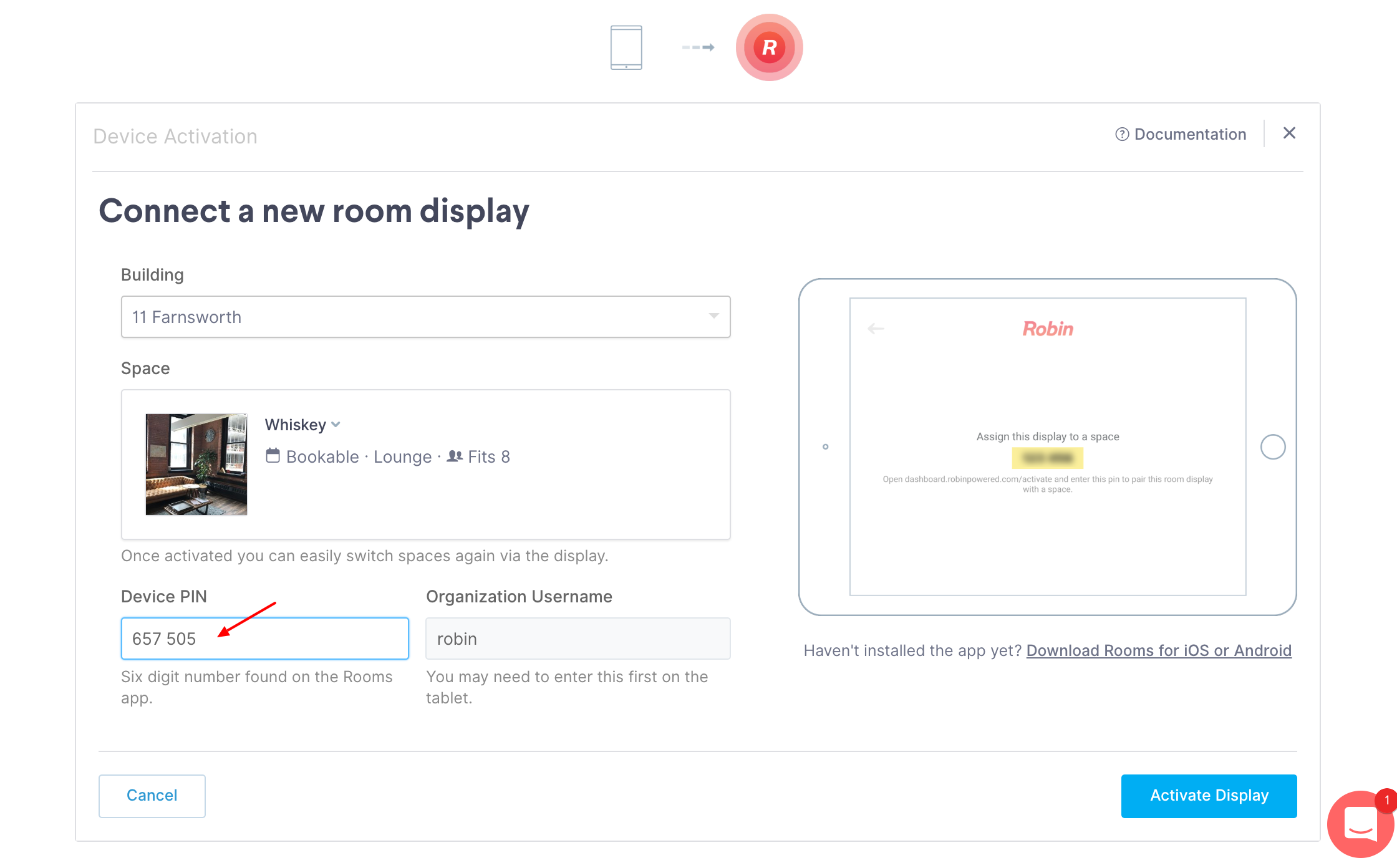This screenshot has width=1397, height=868.
Task: Click the red Robin R logo
Action: point(769,47)
